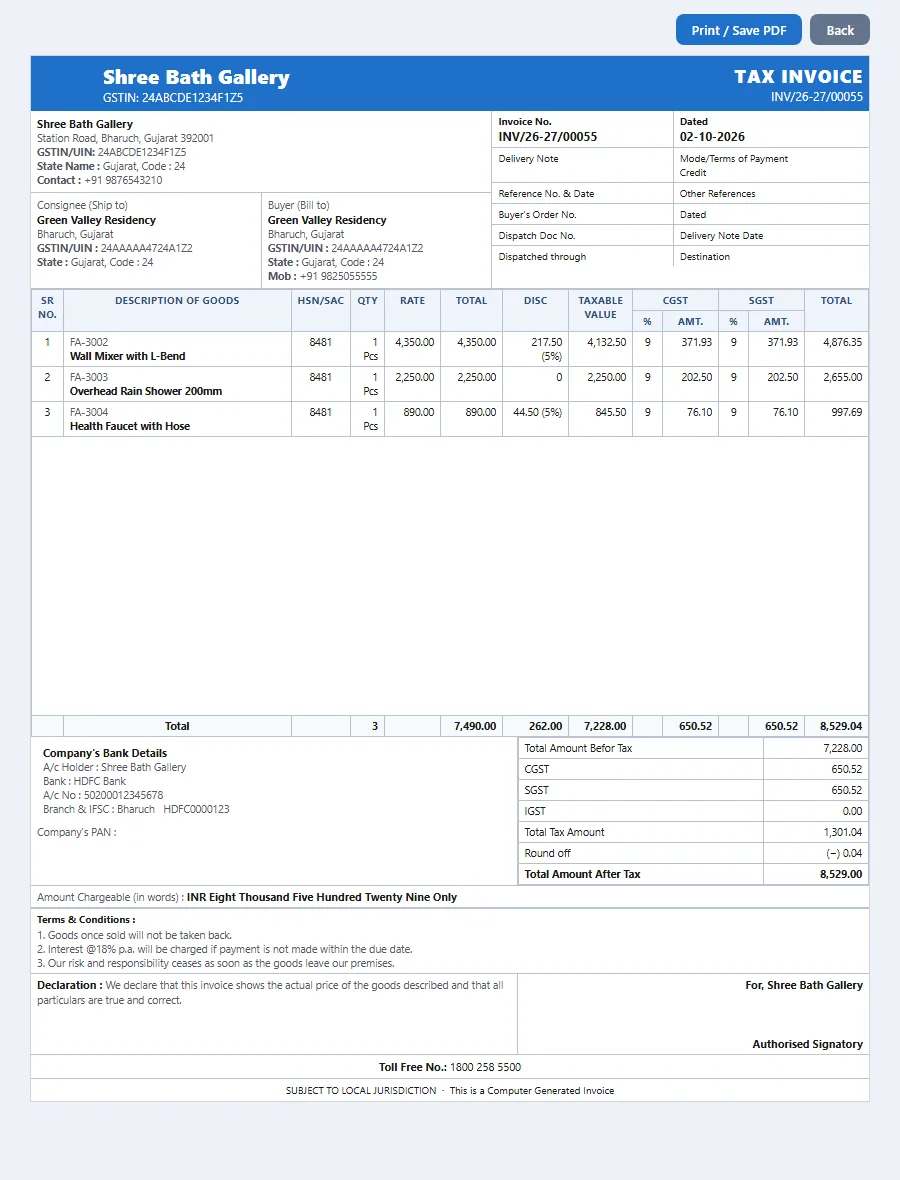The width and height of the screenshot is (900, 1180).
Task: Select the Bank : HDFC Bank line
Action: point(84,781)
